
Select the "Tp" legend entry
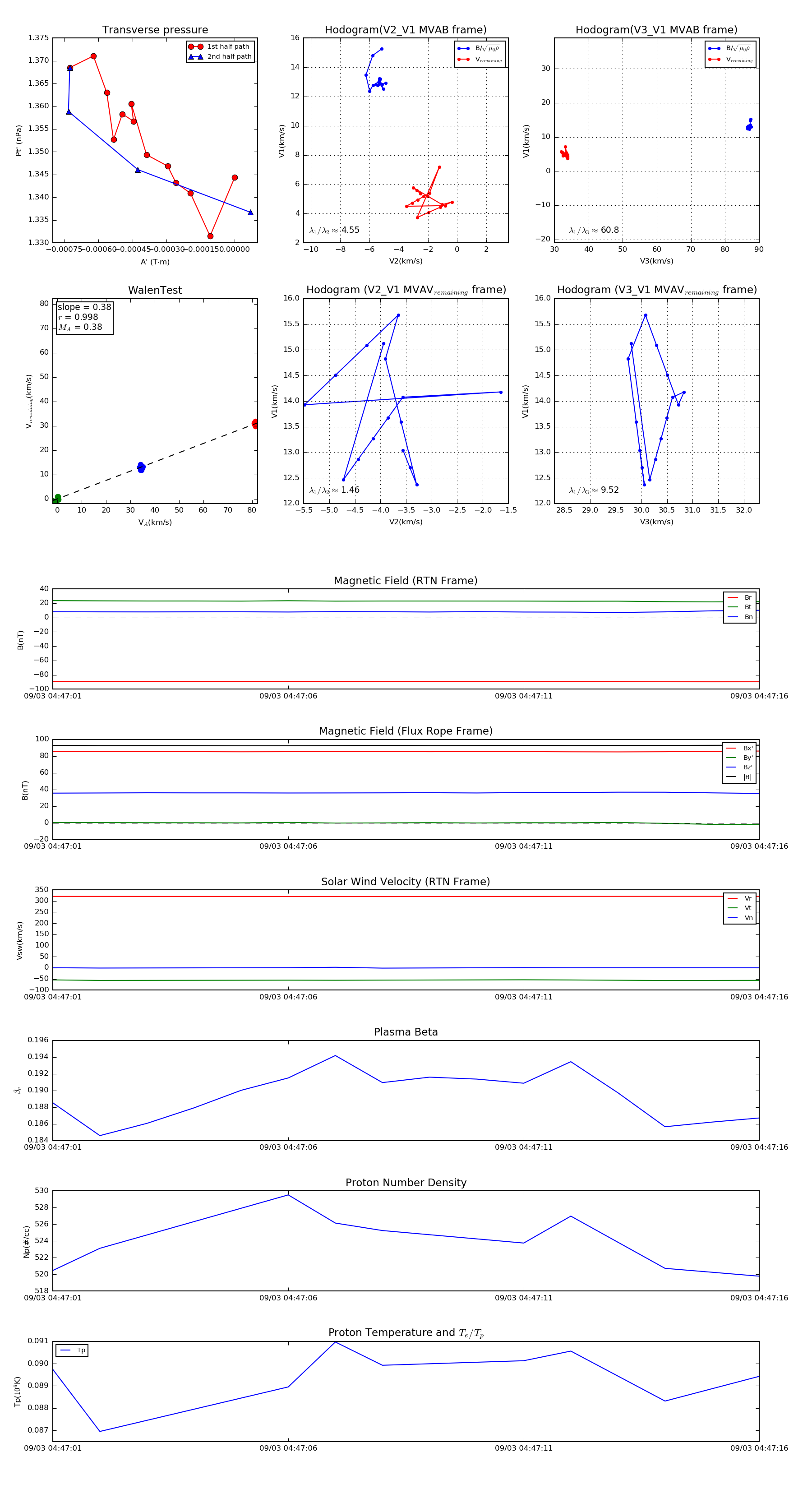72,1351
